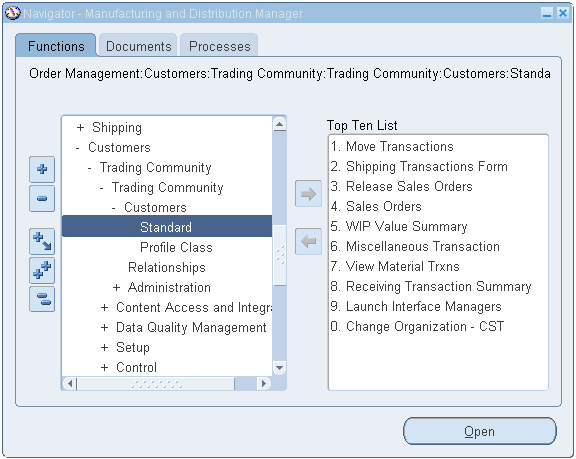
Task: Click the tree vertical scrollbar thumb
Action: click(280, 255)
